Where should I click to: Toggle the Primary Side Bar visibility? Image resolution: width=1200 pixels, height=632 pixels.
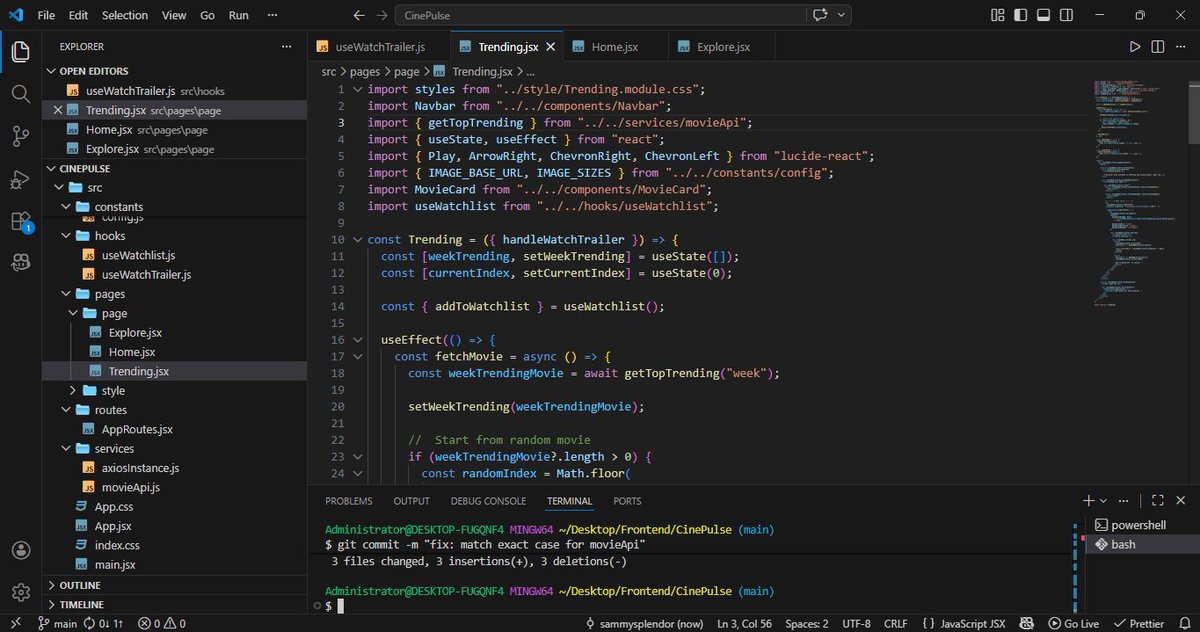(x=1021, y=15)
